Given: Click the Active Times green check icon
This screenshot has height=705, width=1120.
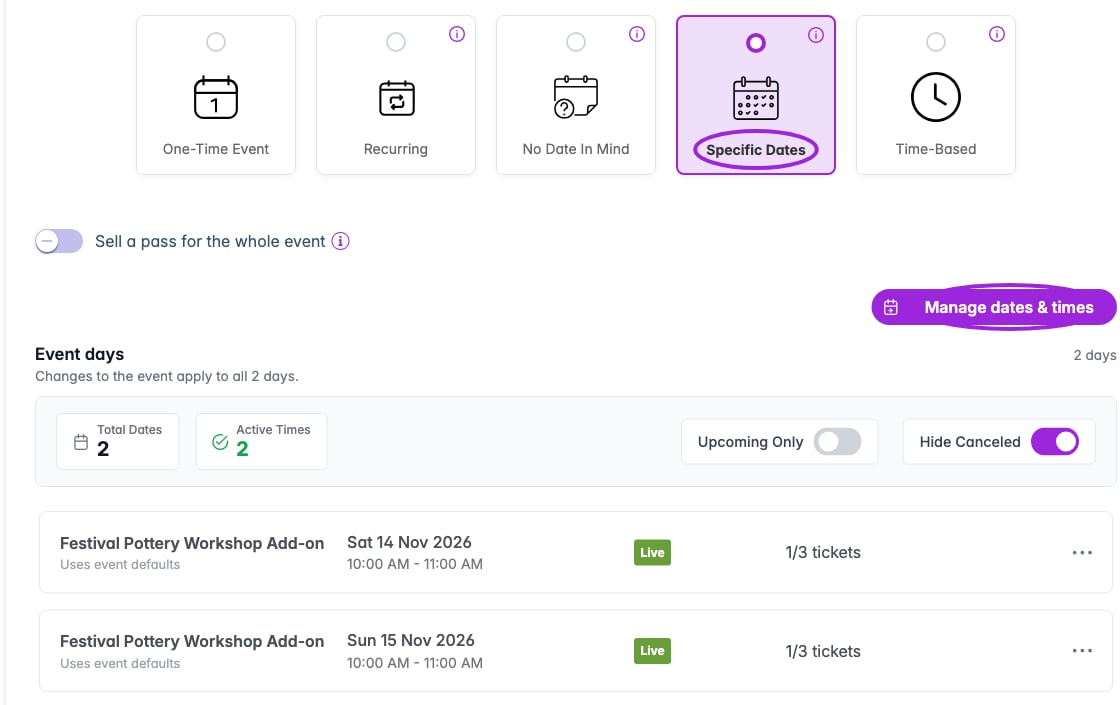Looking at the screenshot, I should pos(220,442).
